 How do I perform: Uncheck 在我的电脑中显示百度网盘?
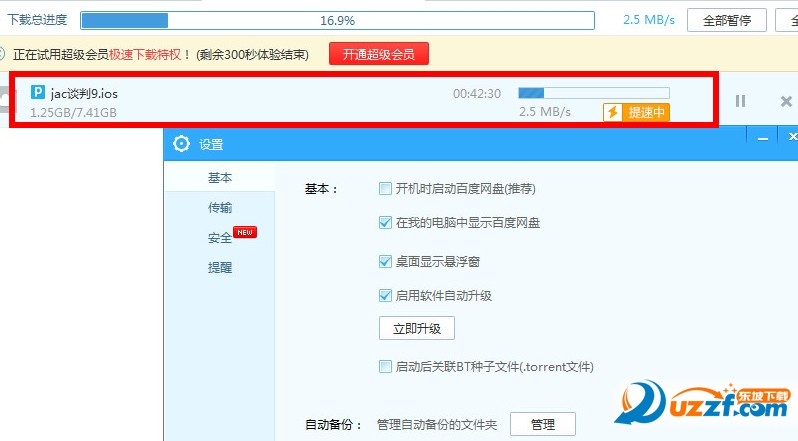(385, 222)
